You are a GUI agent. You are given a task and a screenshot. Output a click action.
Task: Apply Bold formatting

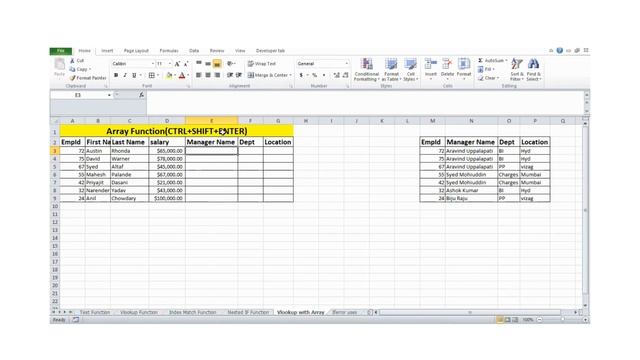pos(116,75)
